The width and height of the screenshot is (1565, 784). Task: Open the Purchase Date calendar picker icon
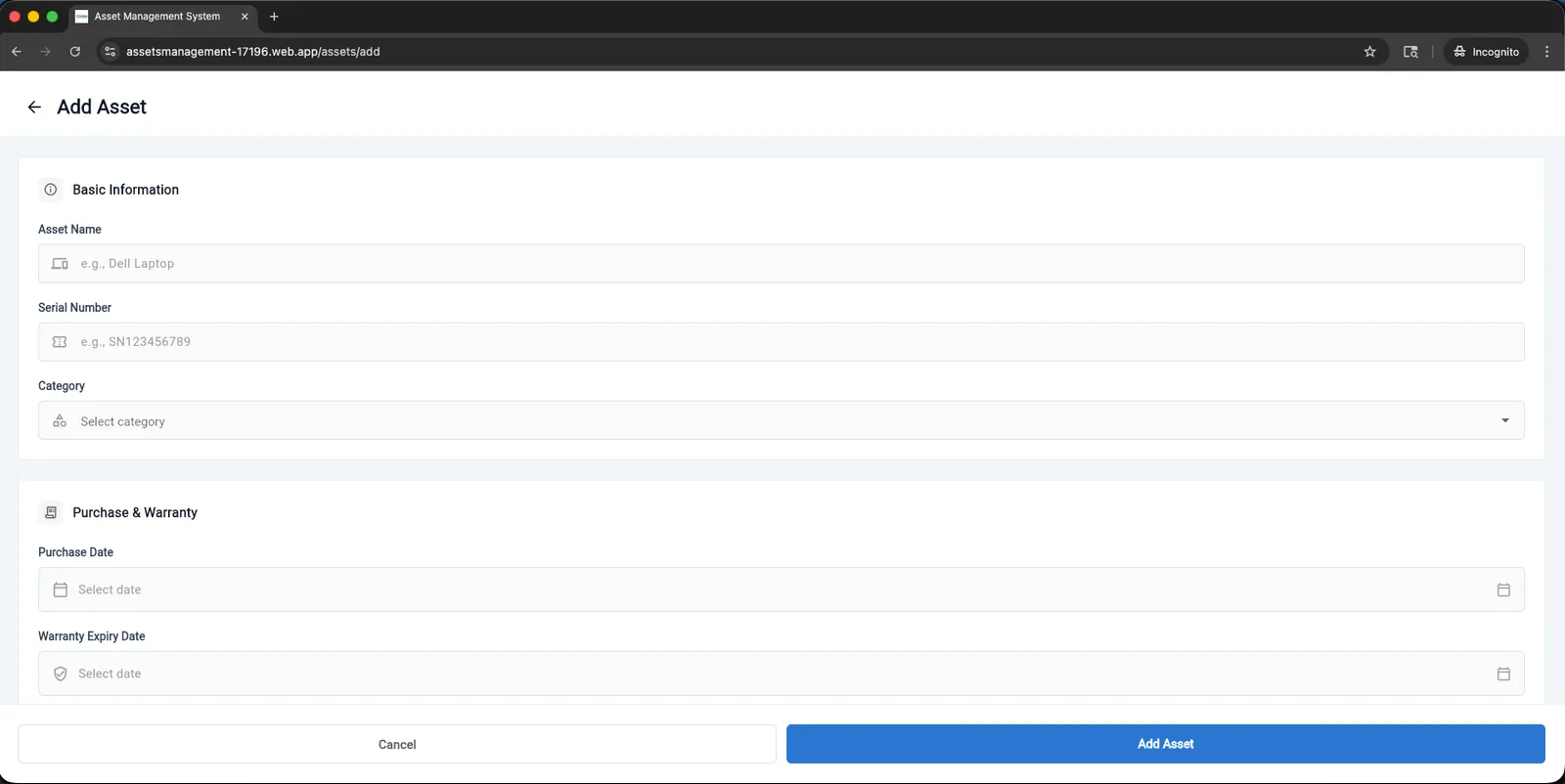1503,589
